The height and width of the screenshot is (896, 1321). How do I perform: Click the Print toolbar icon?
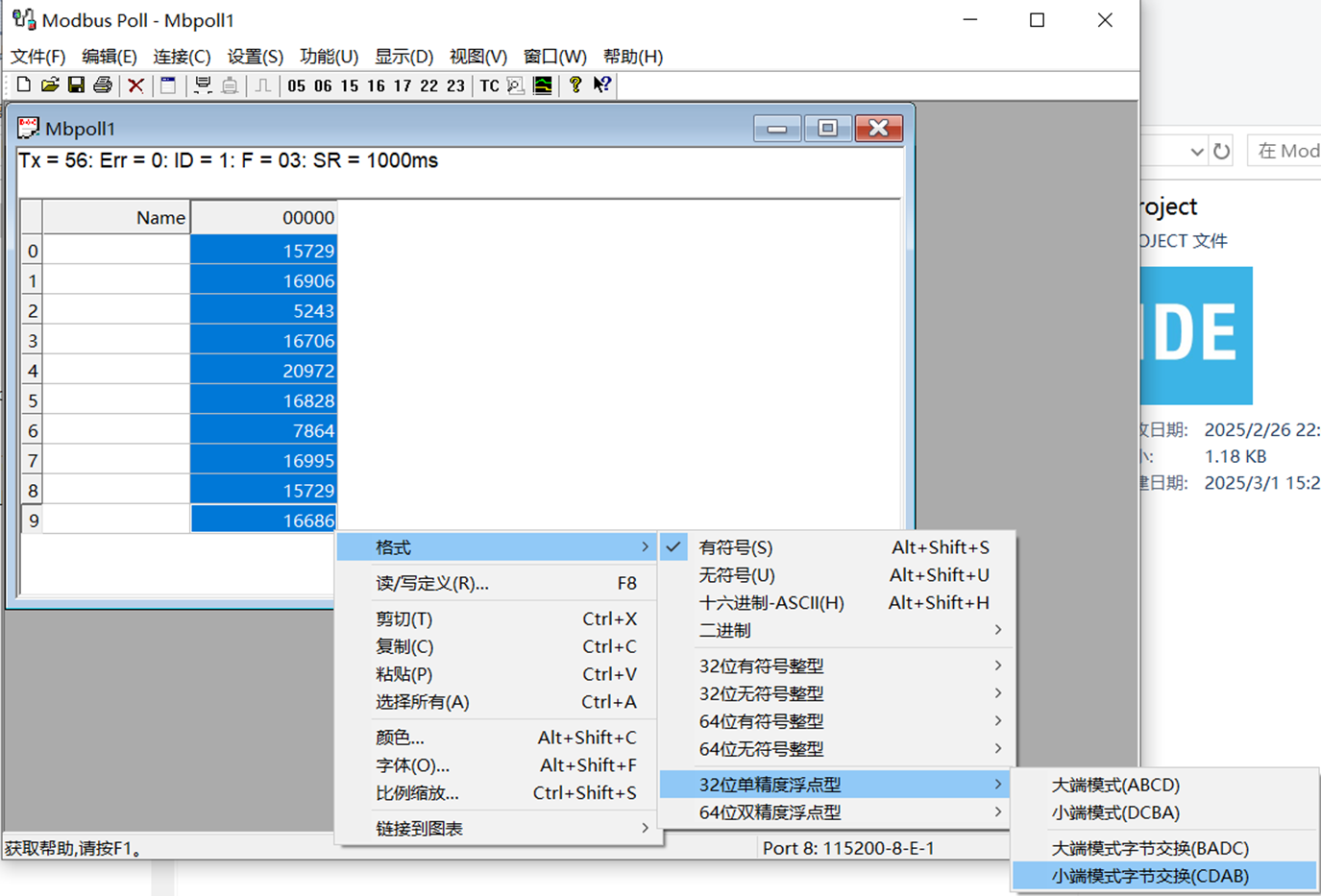[103, 85]
